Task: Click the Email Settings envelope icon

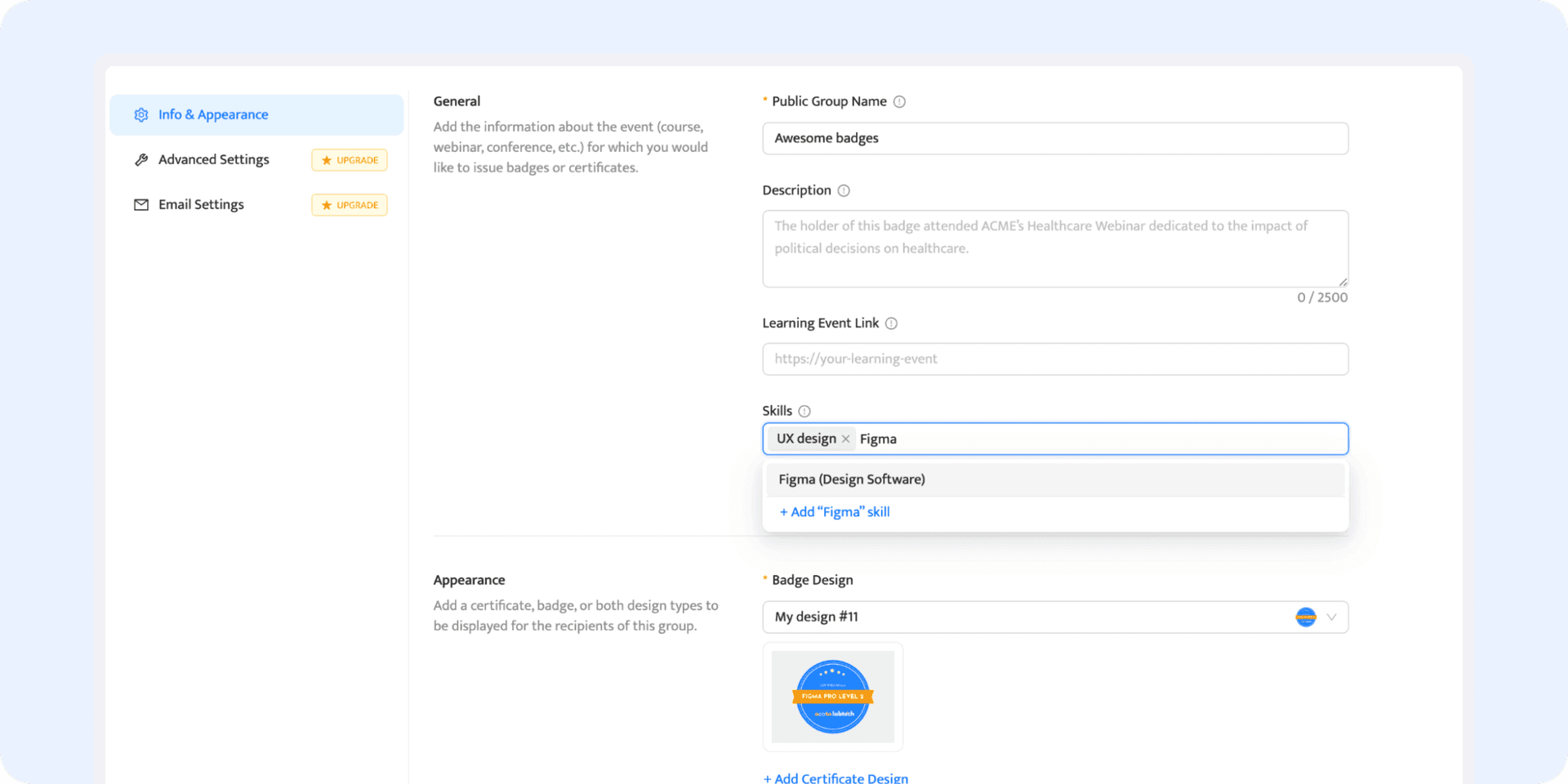Action: tap(141, 205)
